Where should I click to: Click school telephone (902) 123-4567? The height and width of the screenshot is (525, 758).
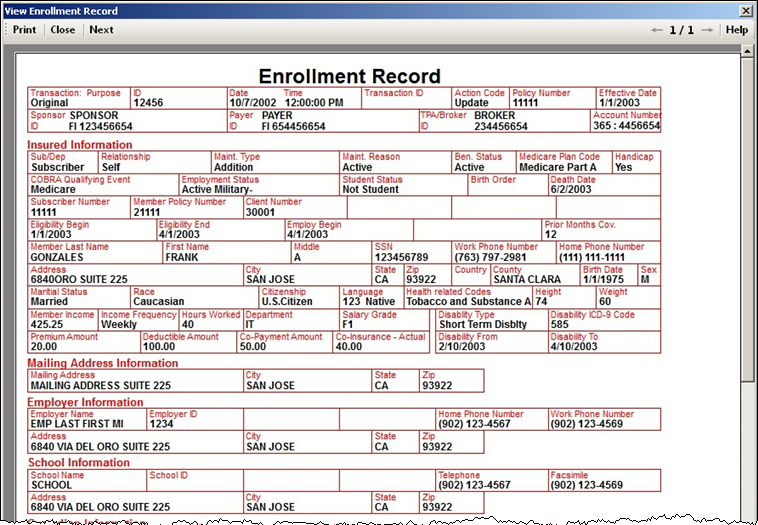point(474,485)
